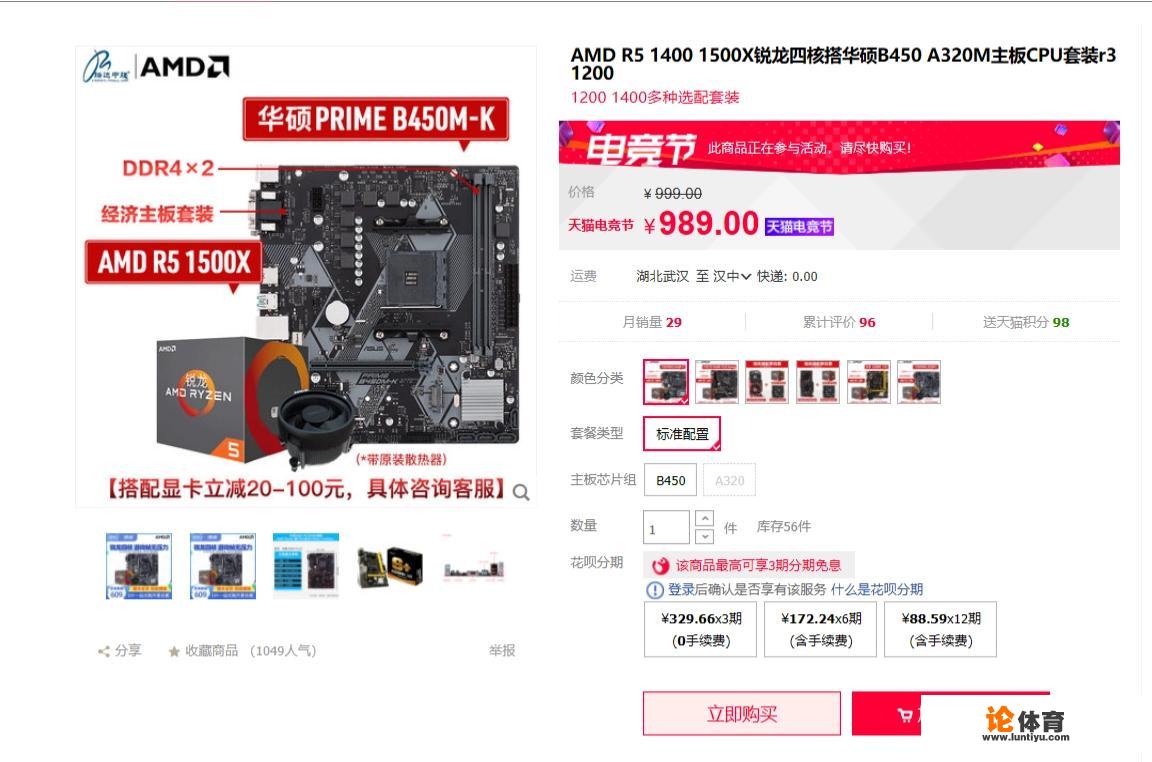Choose the A320 chipset option
Viewport: 1152px width, 762px height.
[x=730, y=480]
